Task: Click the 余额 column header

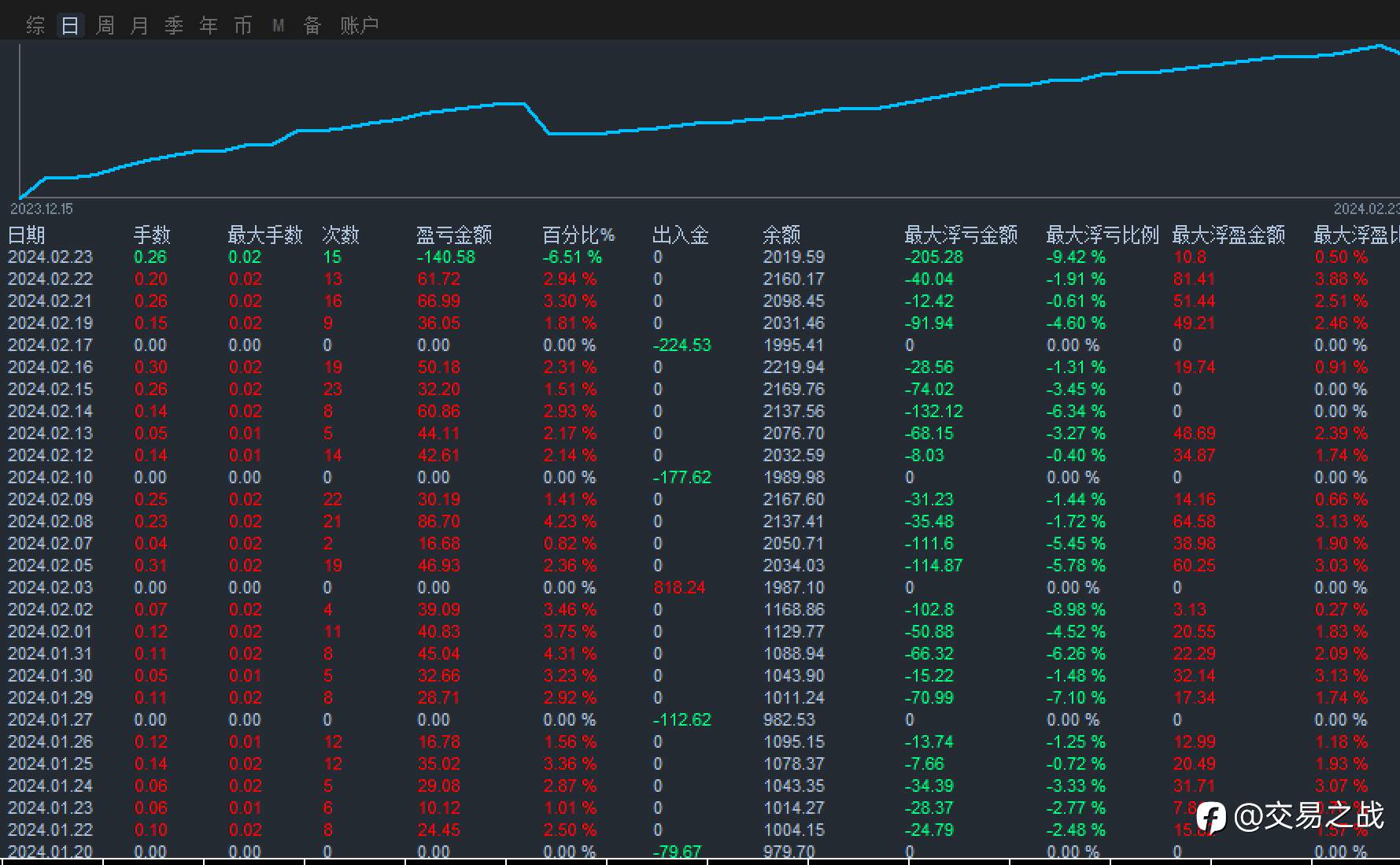Action: pyautogui.click(x=781, y=235)
